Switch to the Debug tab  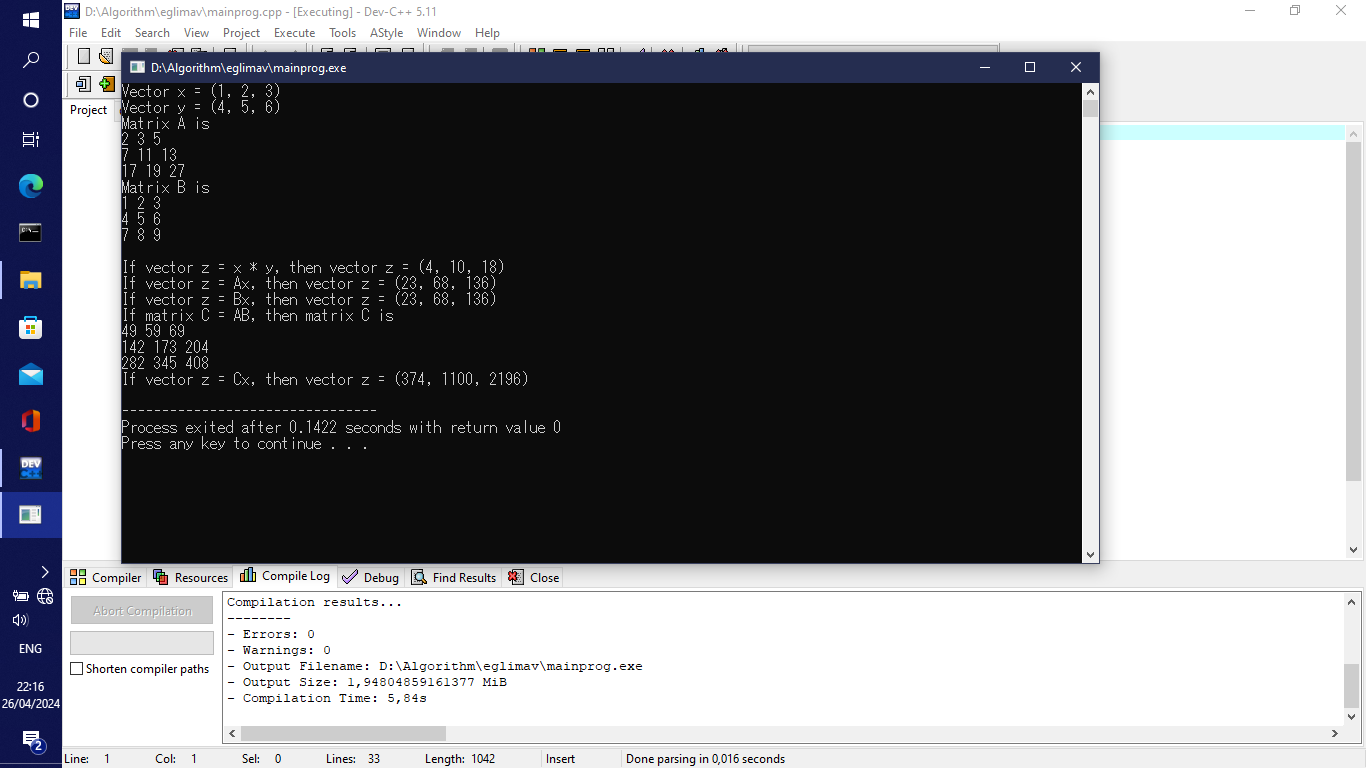pos(370,577)
